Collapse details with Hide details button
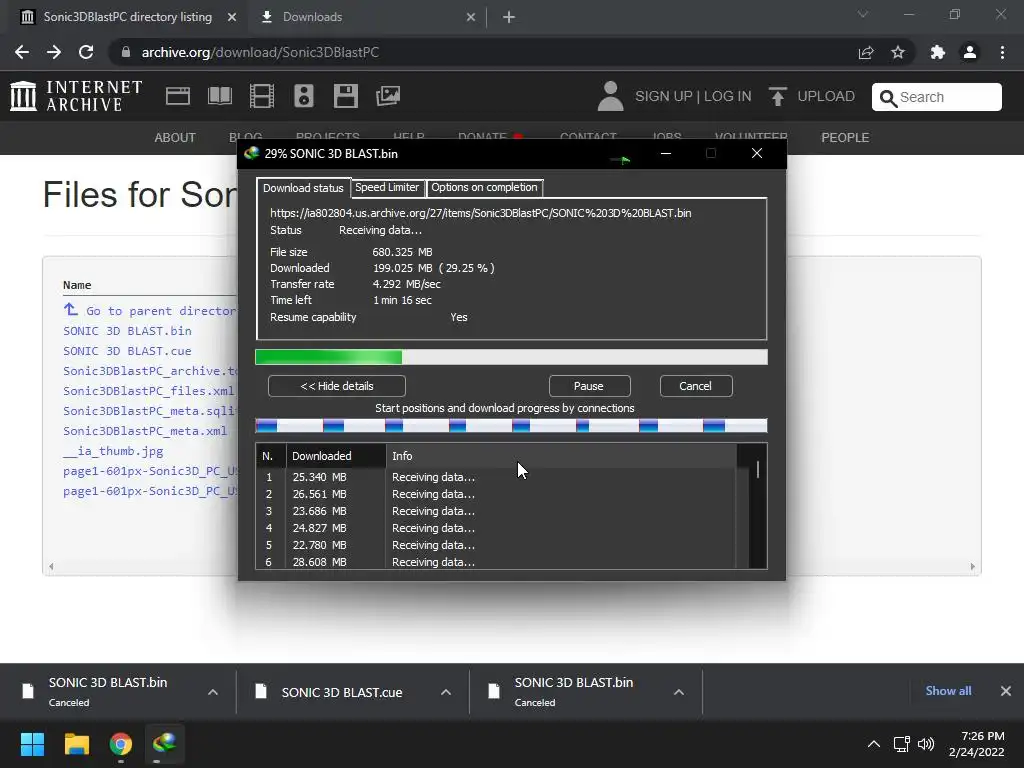This screenshot has height=768, width=1024. click(337, 386)
